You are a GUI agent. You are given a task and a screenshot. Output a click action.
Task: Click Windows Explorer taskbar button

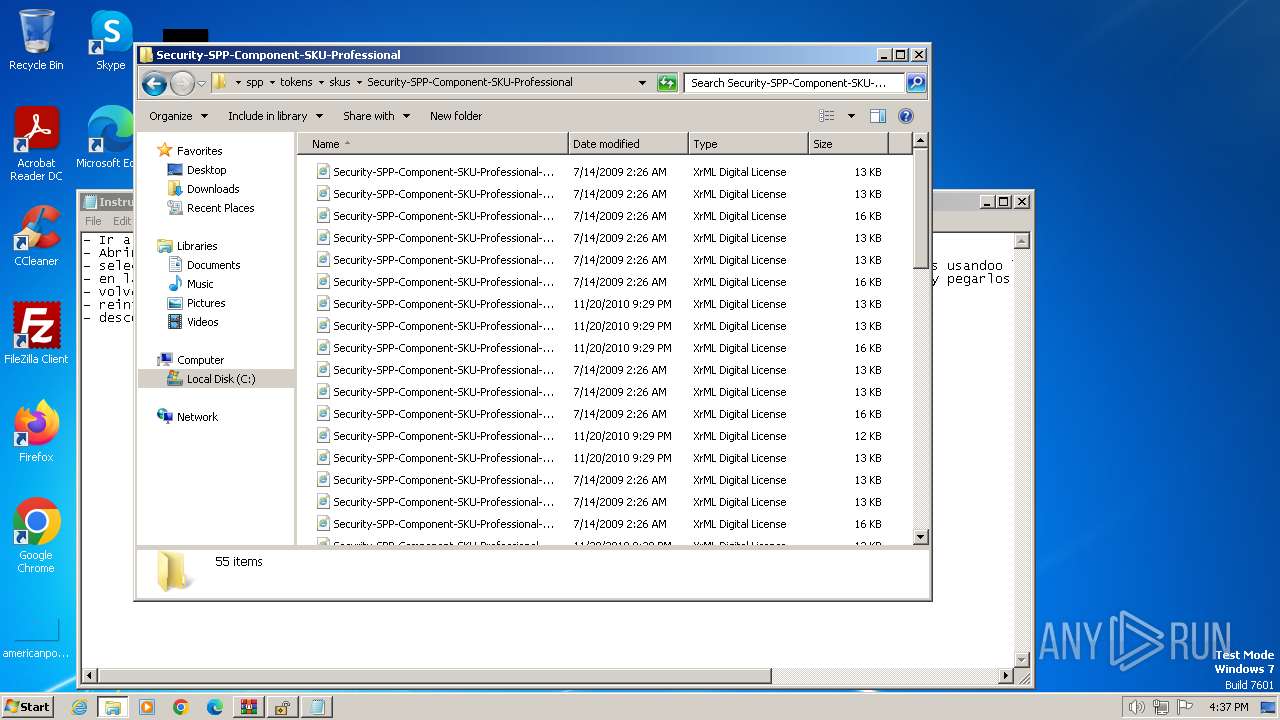[113, 707]
